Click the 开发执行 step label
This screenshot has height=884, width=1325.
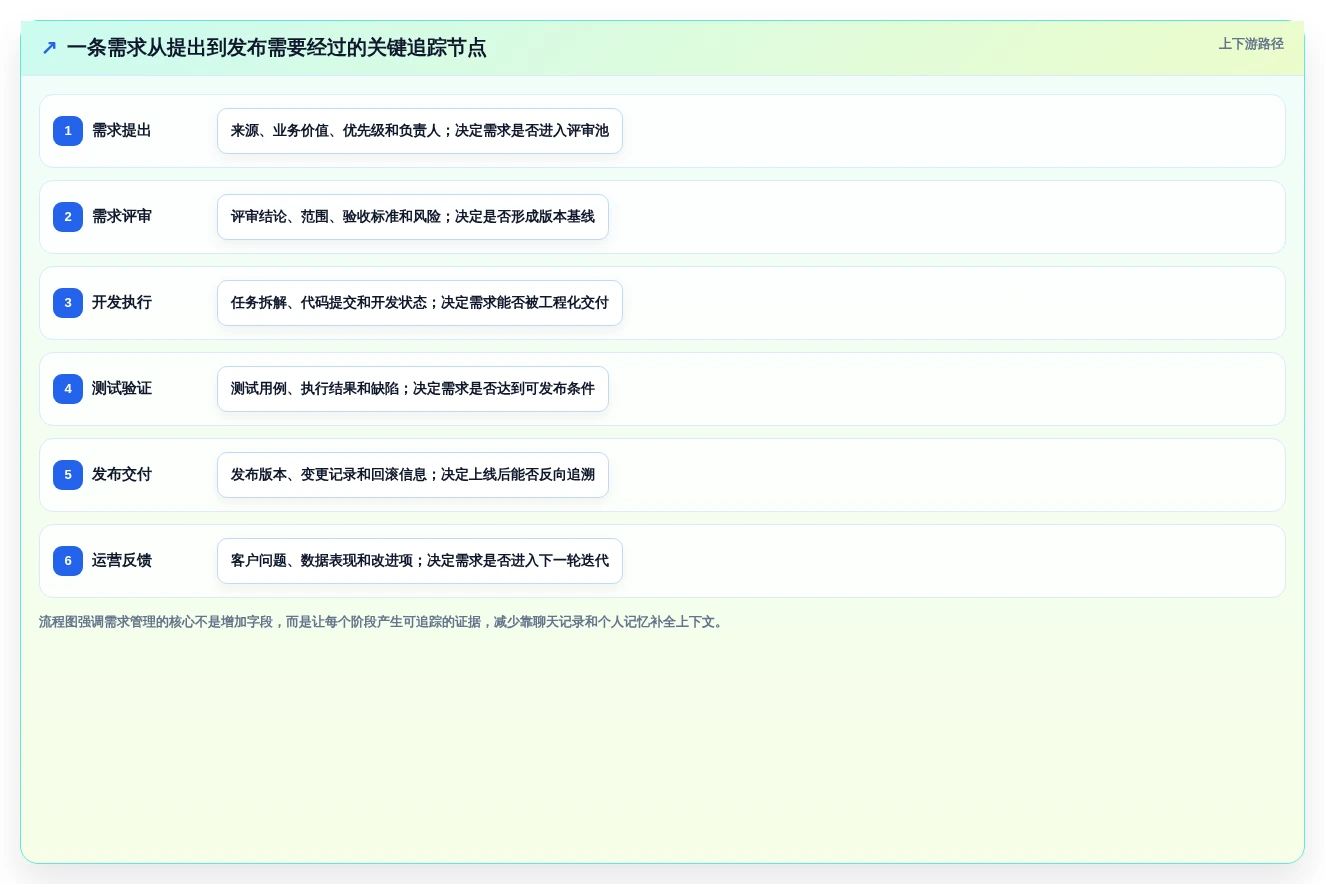coord(122,303)
